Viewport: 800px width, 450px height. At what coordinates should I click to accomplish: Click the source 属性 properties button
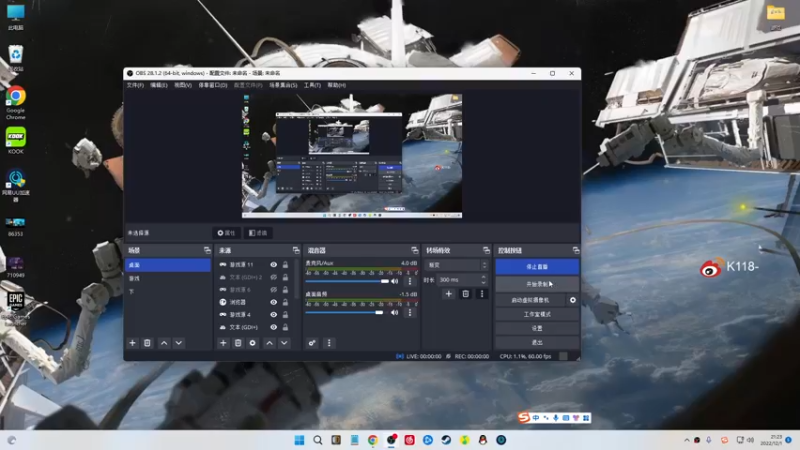(226, 233)
